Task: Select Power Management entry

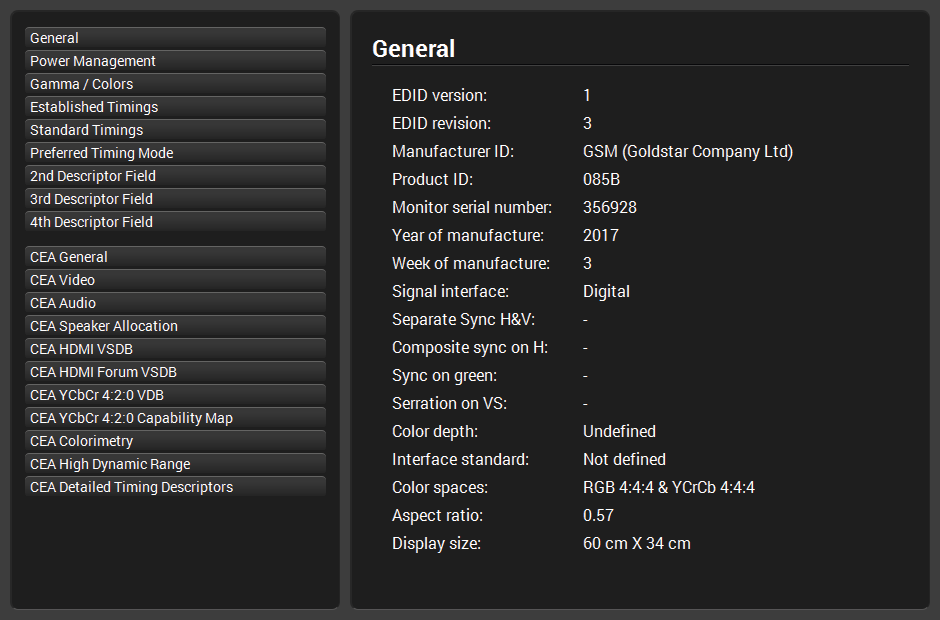Action: [175, 61]
